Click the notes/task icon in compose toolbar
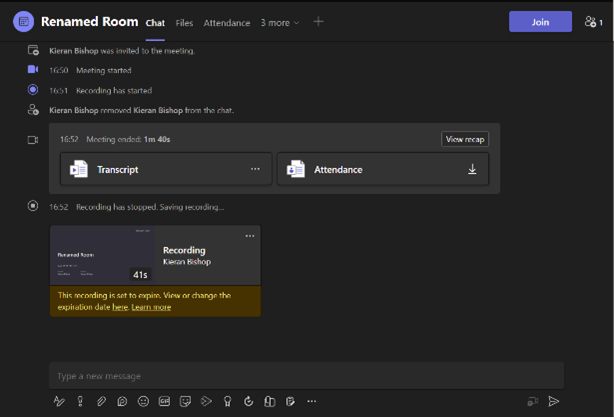Image resolution: width=614 pixels, height=417 pixels. pos(290,401)
